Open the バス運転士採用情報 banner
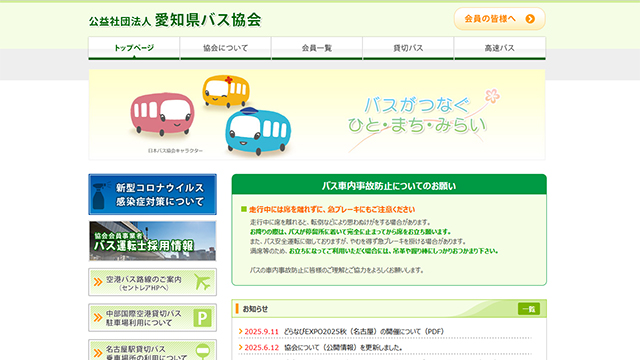The image size is (640, 360). (x=153, y=241)
